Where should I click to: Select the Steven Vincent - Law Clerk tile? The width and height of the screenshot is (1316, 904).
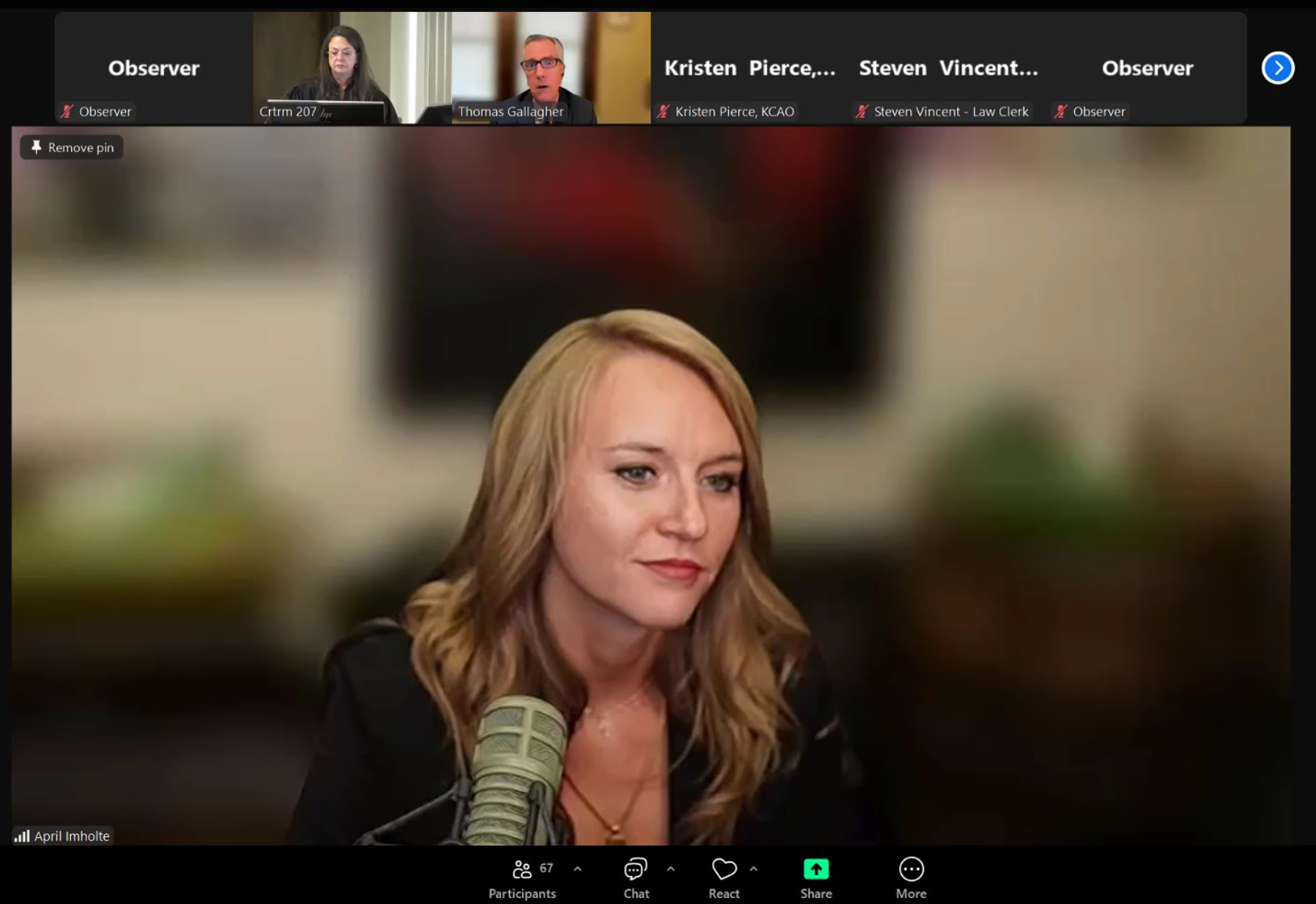[x=949, y=68]
